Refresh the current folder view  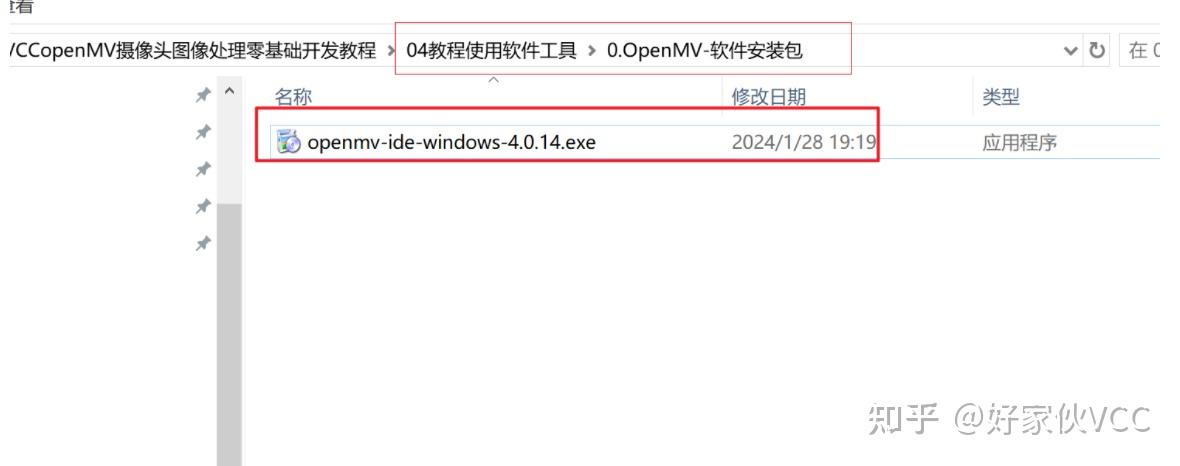click(1096, 50)
